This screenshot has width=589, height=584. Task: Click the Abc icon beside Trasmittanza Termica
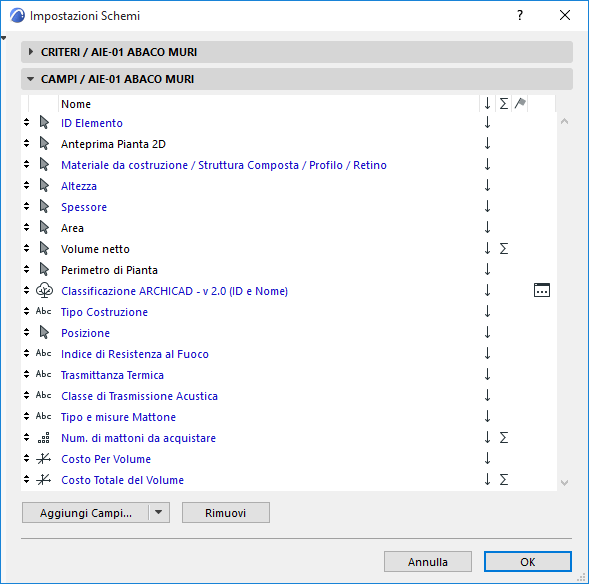click(x=44, y=374)
